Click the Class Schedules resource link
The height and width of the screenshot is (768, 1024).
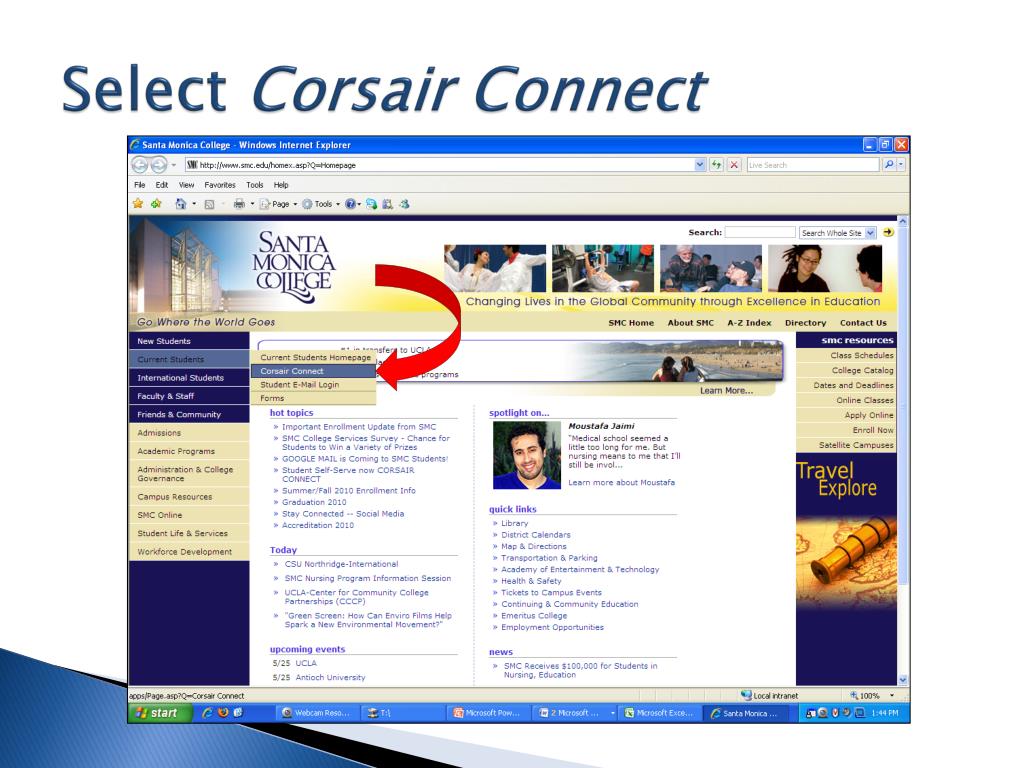click(861, 355)
